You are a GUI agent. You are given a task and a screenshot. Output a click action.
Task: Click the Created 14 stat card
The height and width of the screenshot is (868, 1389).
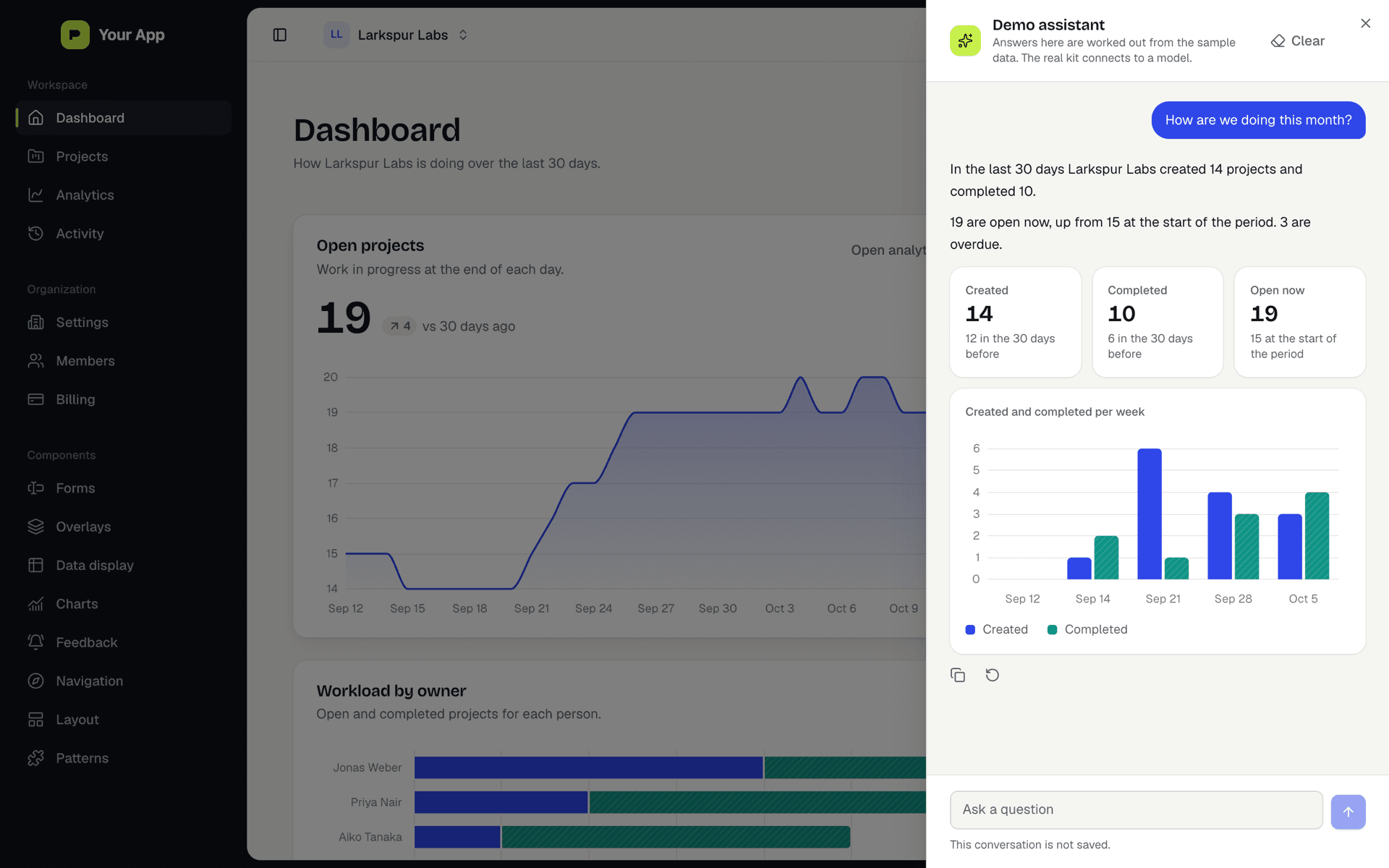coord(1015,322)
